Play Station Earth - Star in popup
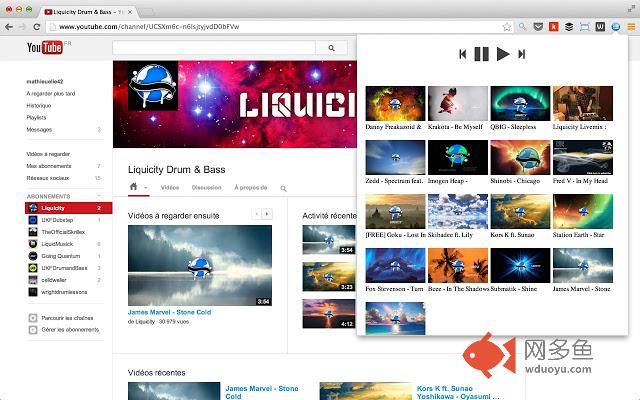The width and height of the screenshot is (640, 400). pos(582,211)
